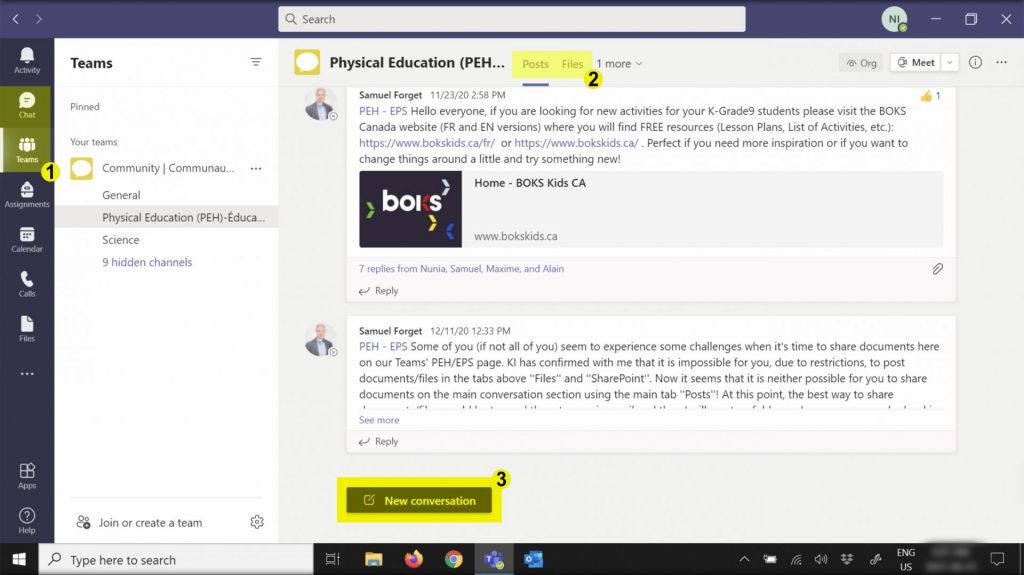Screen dimensions: 1024x575
Task: Open Files in the left rail
Action: click(27, 329)
